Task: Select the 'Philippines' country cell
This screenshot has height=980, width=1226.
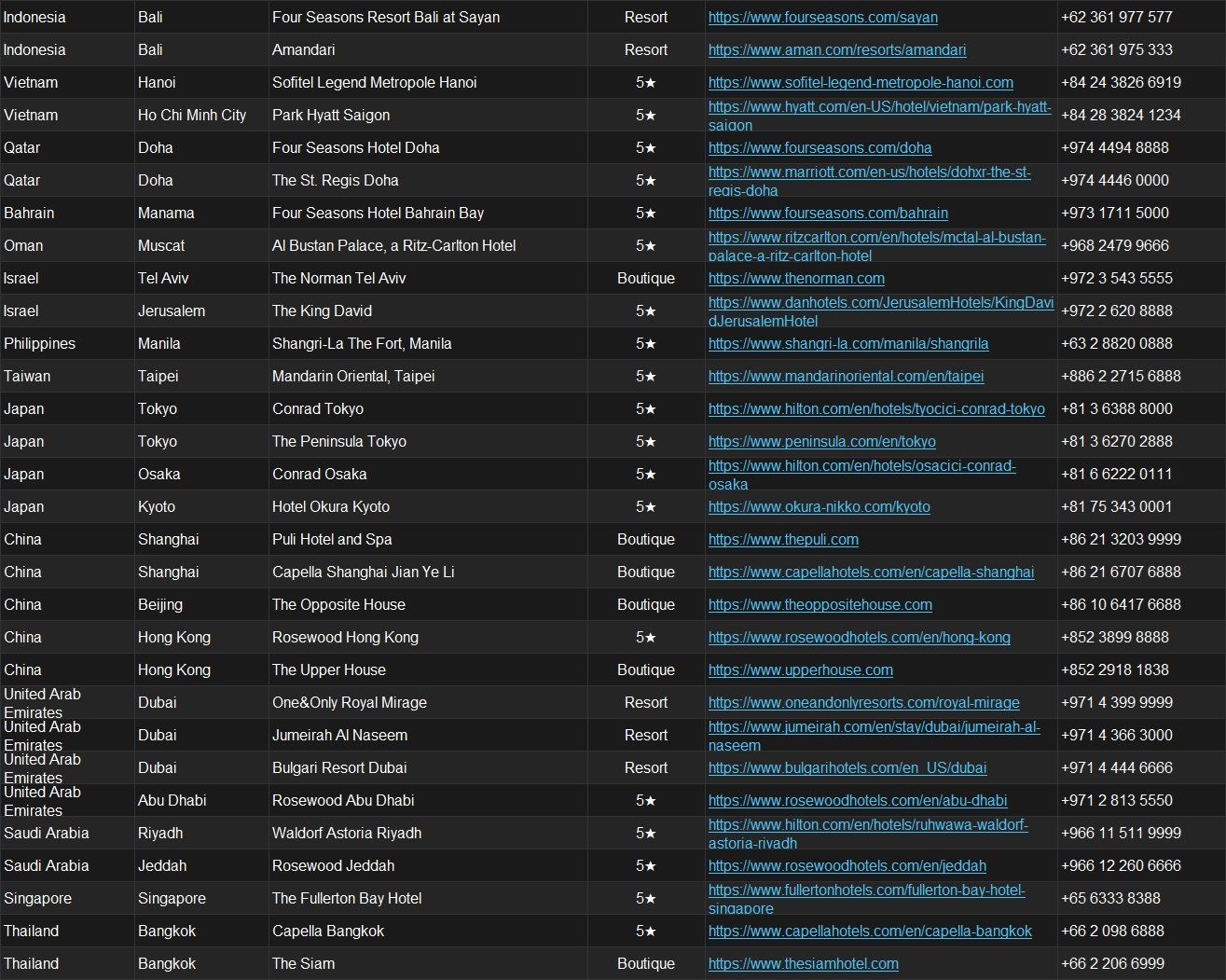Action: click(67, 344)
